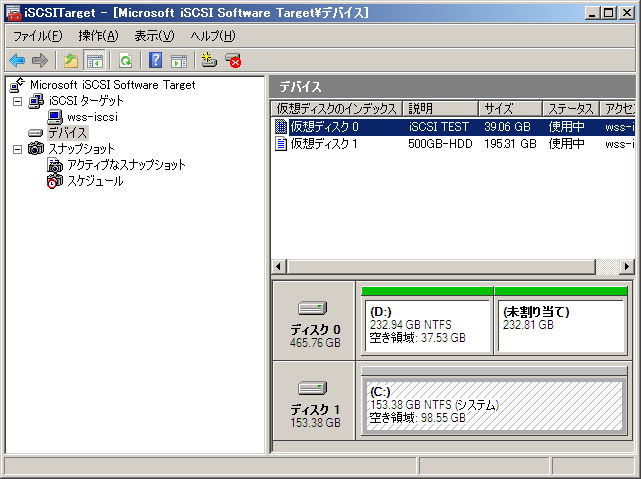The height and width of the screenshot is (479, 641).
Task: Click the スナップショット camera icon
Action: [x=36, y=148]
